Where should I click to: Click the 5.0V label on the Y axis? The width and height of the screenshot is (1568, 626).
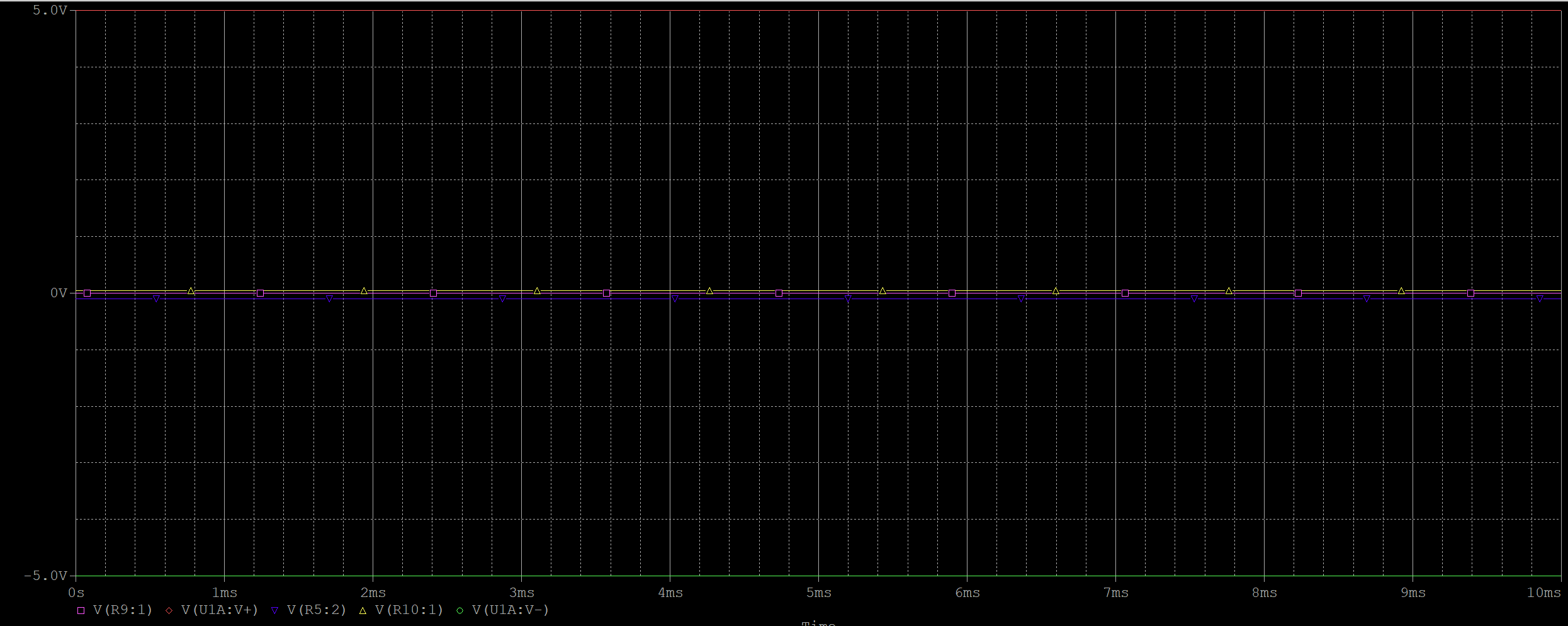50,10
